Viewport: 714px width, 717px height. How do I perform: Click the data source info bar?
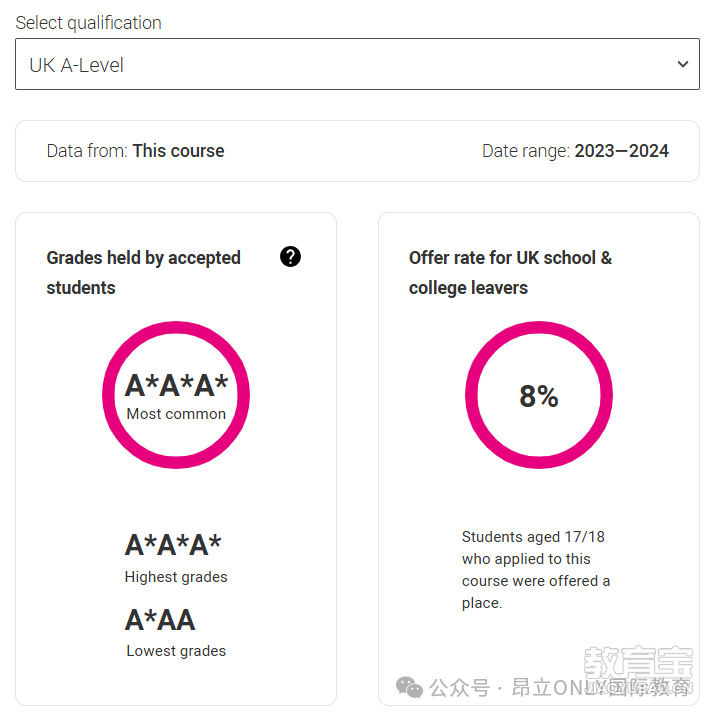click(x=357, y=151)
